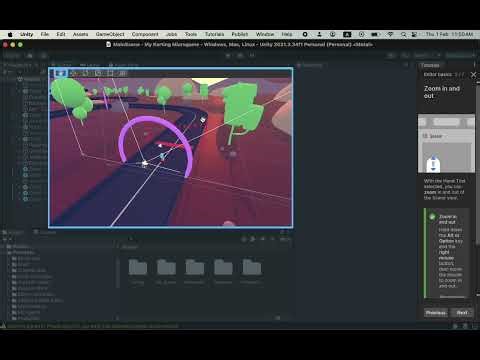Open the Layout dropdown in top toolbar
Screen dimensions: 480x360
(x=460, y=55)
